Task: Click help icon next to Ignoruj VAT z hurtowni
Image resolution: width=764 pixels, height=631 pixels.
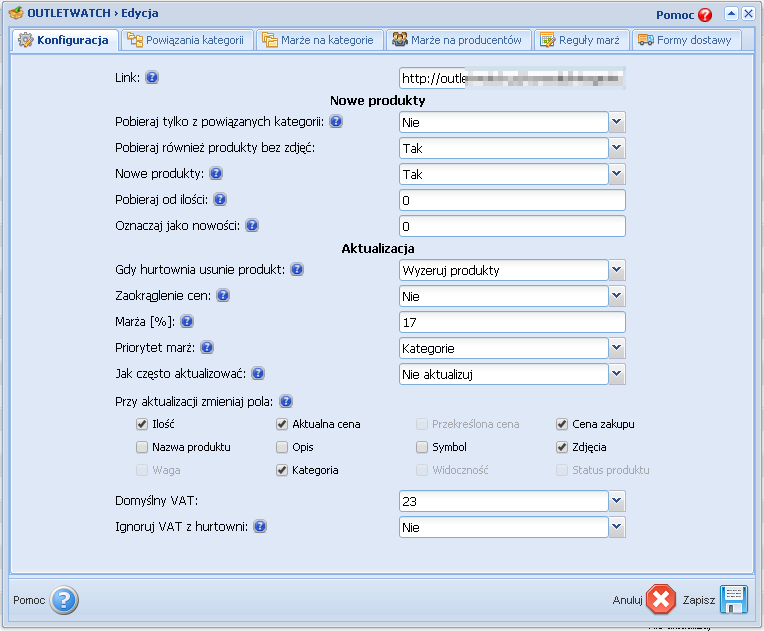Action: point(260,526)
